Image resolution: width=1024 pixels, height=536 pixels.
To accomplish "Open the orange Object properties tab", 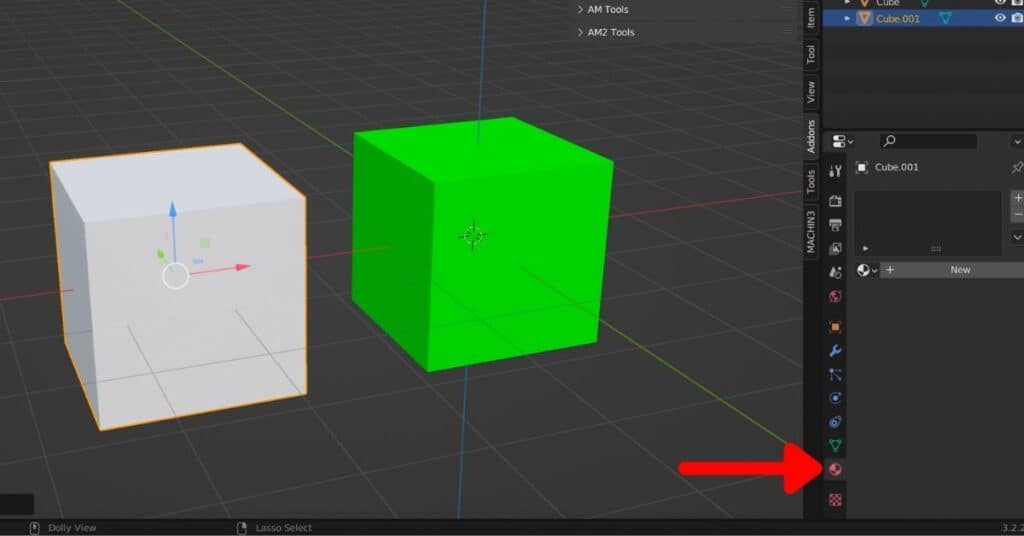I will (836, 326).
